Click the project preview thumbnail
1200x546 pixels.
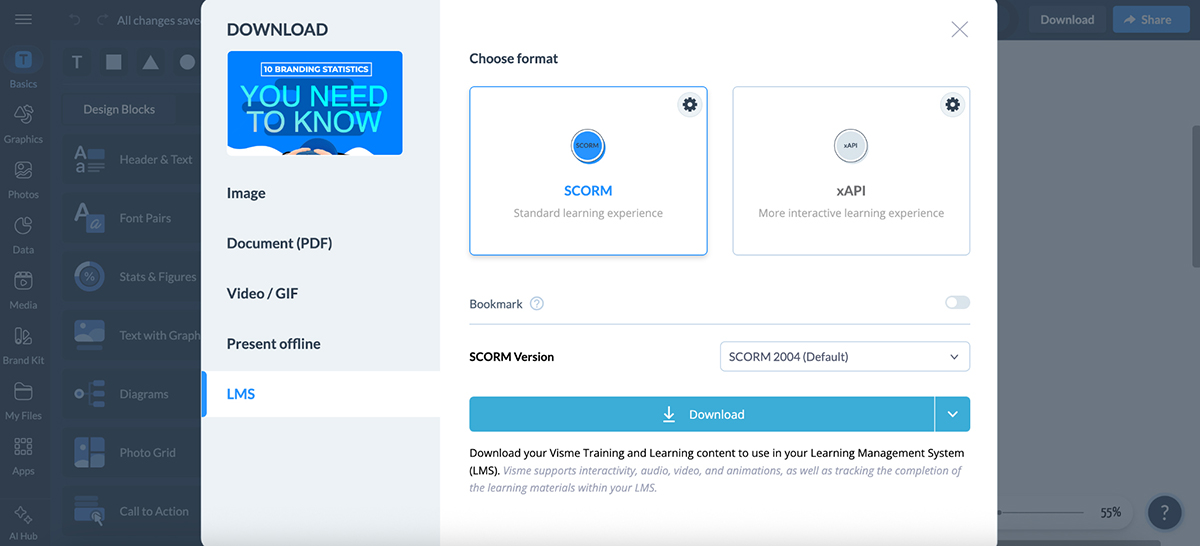(x=315, y=103)
